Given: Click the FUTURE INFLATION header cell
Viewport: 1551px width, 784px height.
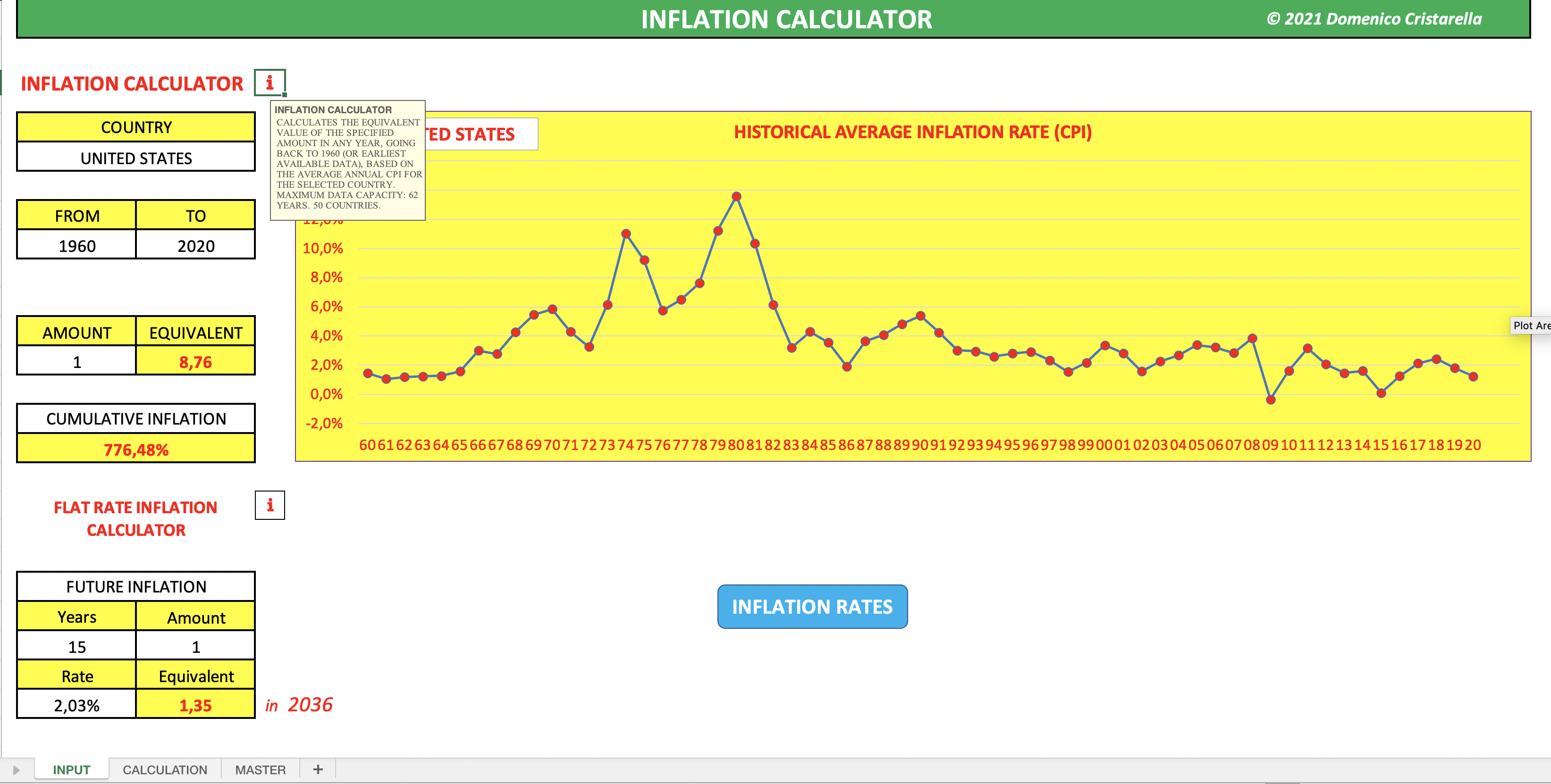Looking at the screenshot, I should pyautogui.click(x=136, y=586).
